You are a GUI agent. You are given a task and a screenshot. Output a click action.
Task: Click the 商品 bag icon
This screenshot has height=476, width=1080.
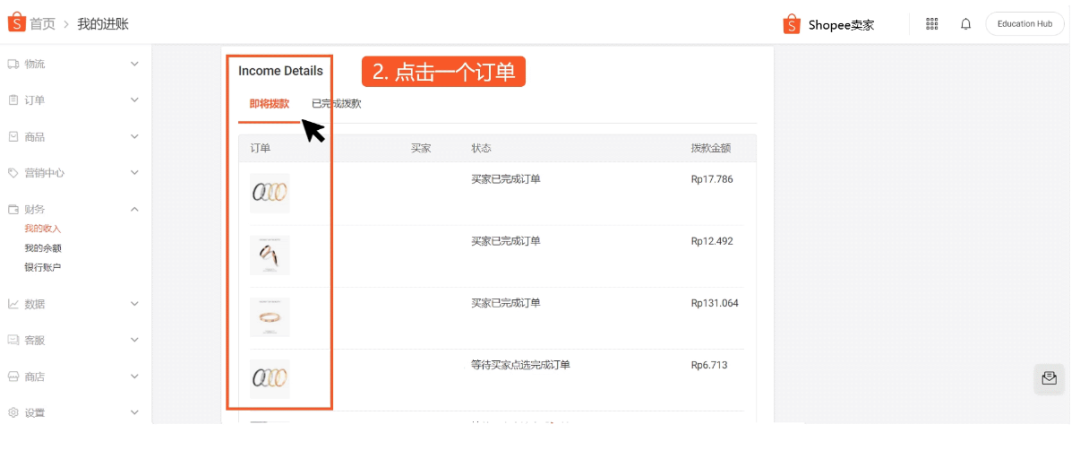pos(13,137)
